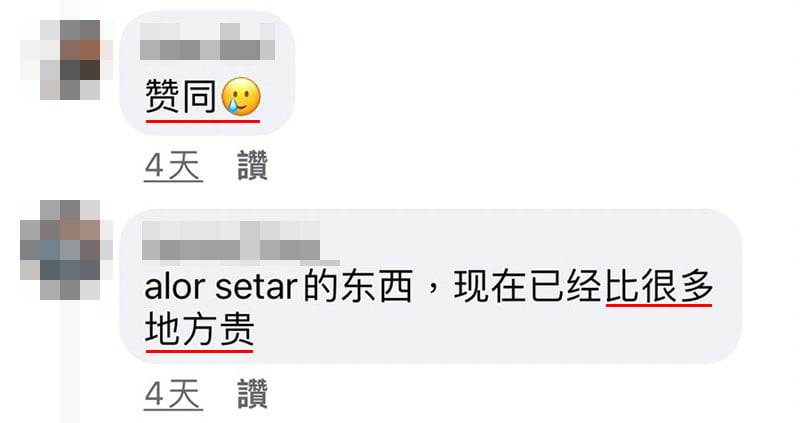800x423 pixels.
Task: Open the 4天 timestamp under alor setar comment
Action: [x=173, y=394]
